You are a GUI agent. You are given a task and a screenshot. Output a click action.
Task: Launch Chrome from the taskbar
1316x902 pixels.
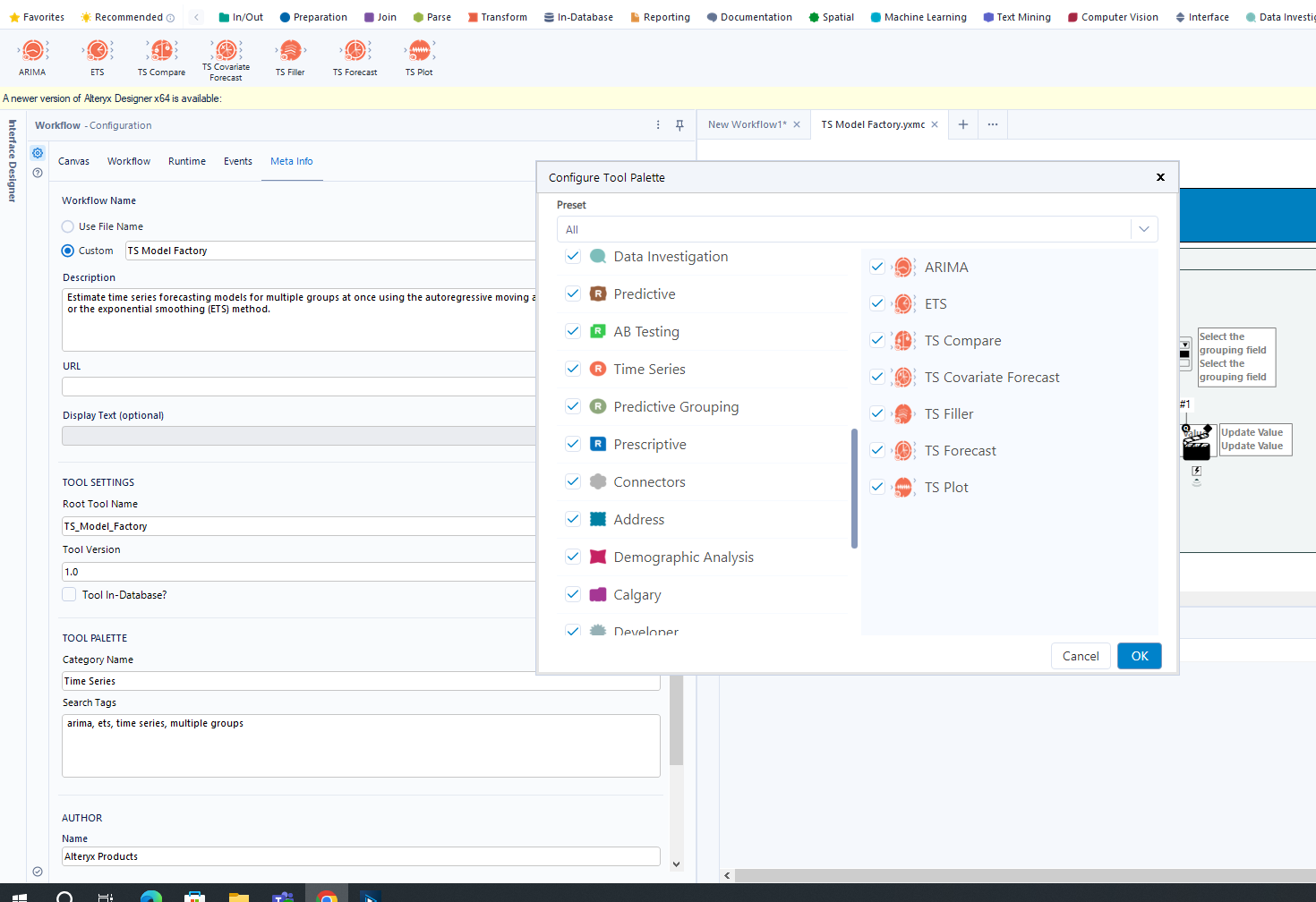click(x=328, y=894)
